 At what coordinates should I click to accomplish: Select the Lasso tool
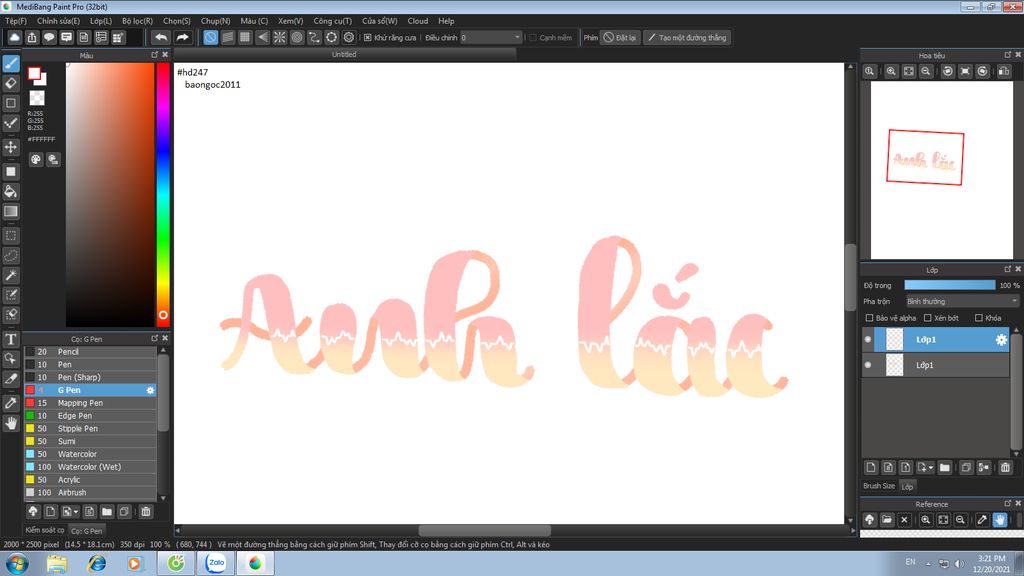point(11,255)
